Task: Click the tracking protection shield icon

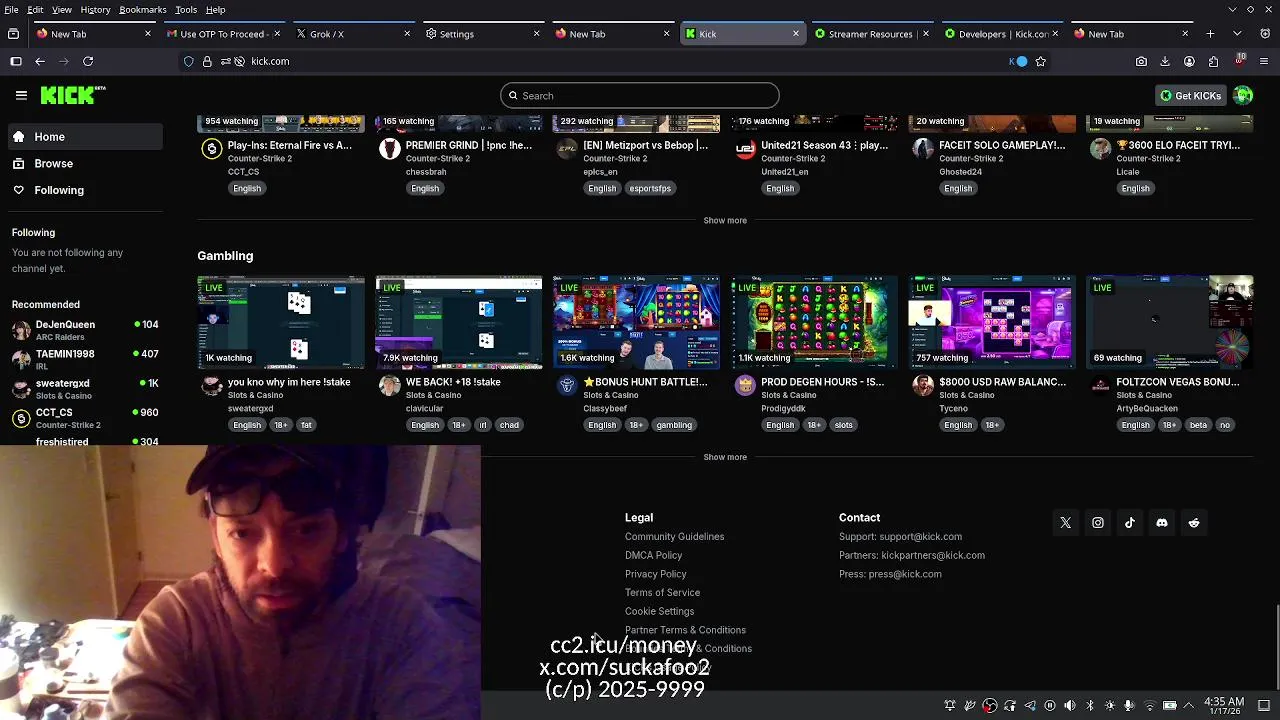Action: 188,61
